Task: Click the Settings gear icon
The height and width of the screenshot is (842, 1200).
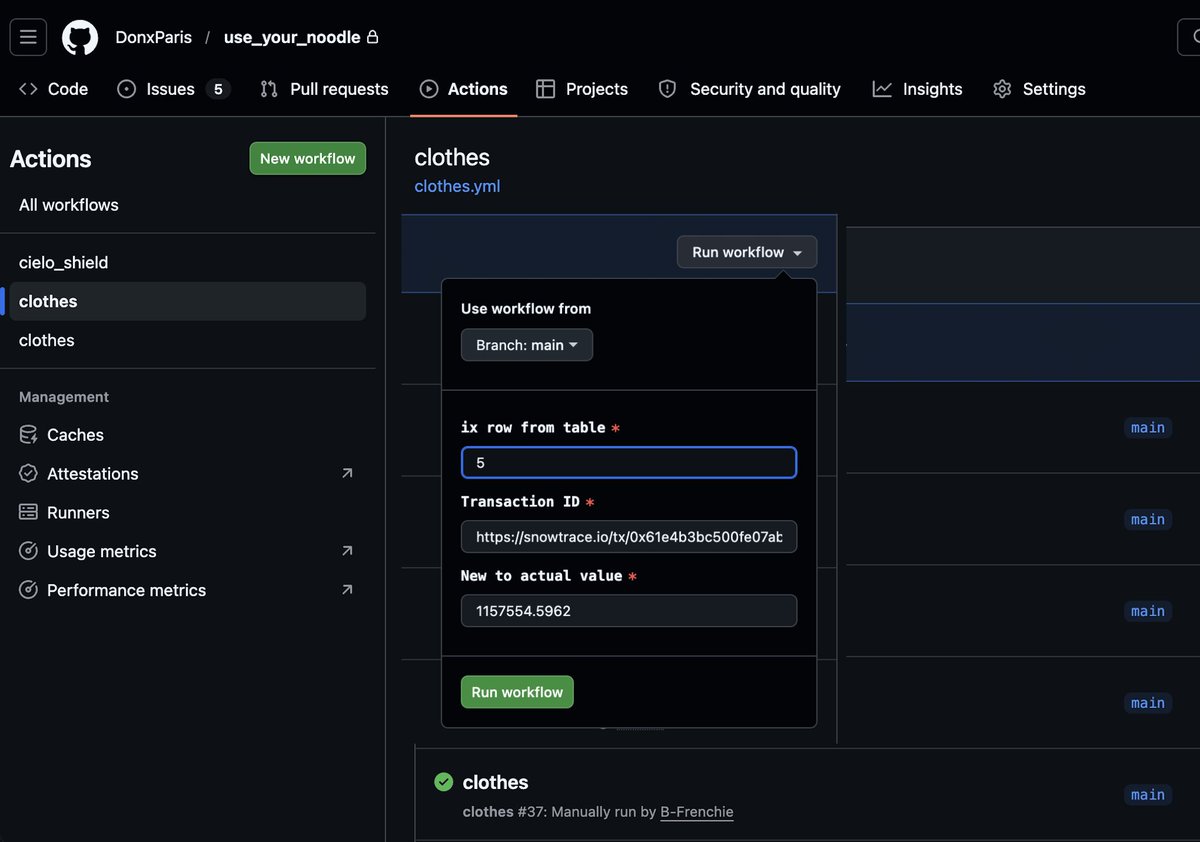Action: click(1002, 89)
